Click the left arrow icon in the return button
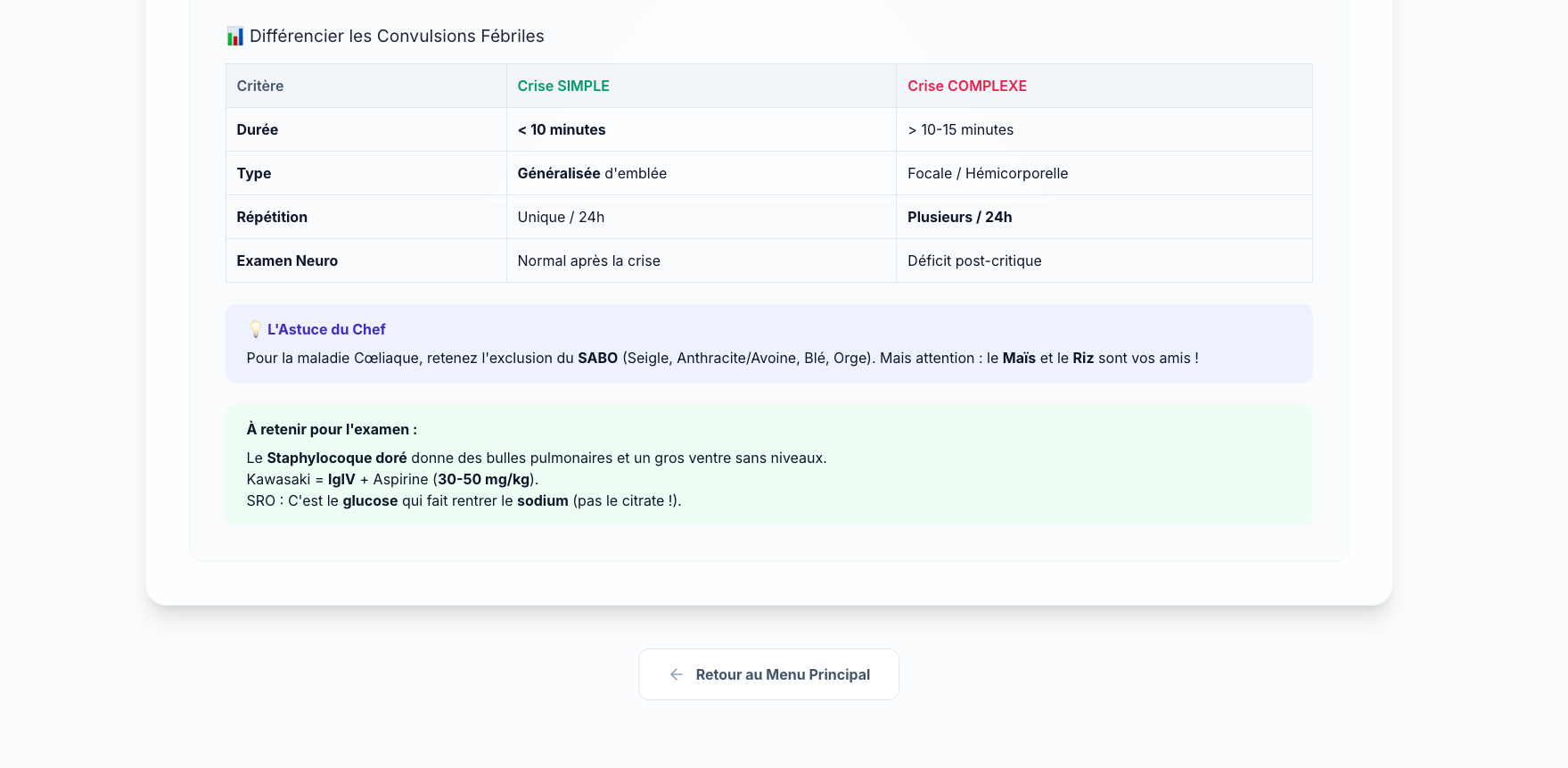This screenshot has height=768, width=1568. tap(677, 674)
